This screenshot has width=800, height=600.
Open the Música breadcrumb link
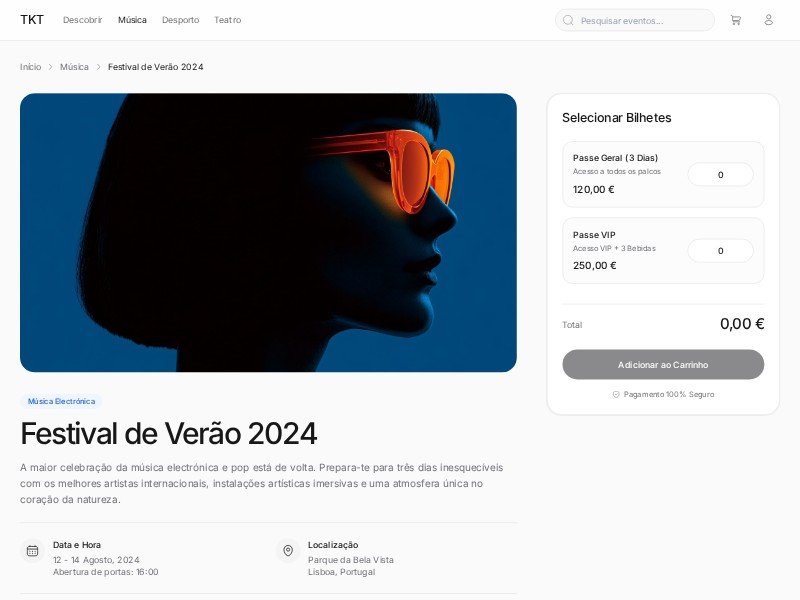(74, 67)
